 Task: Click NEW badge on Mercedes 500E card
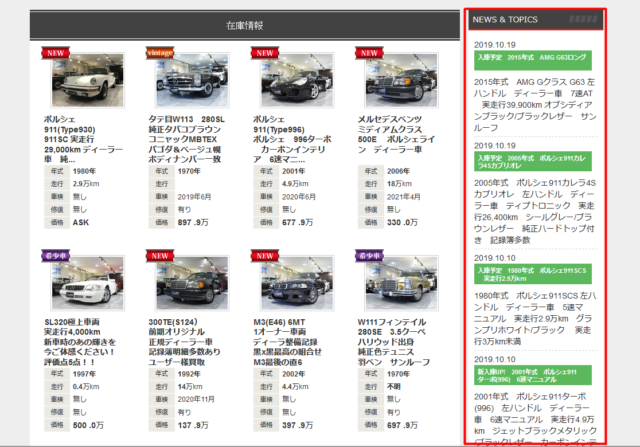pyautogui.click(x=369, y=53)
